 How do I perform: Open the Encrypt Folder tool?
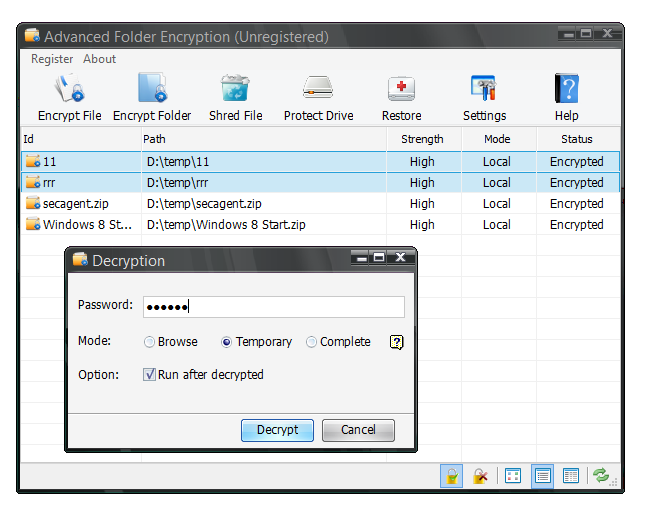tap(152, 98)
